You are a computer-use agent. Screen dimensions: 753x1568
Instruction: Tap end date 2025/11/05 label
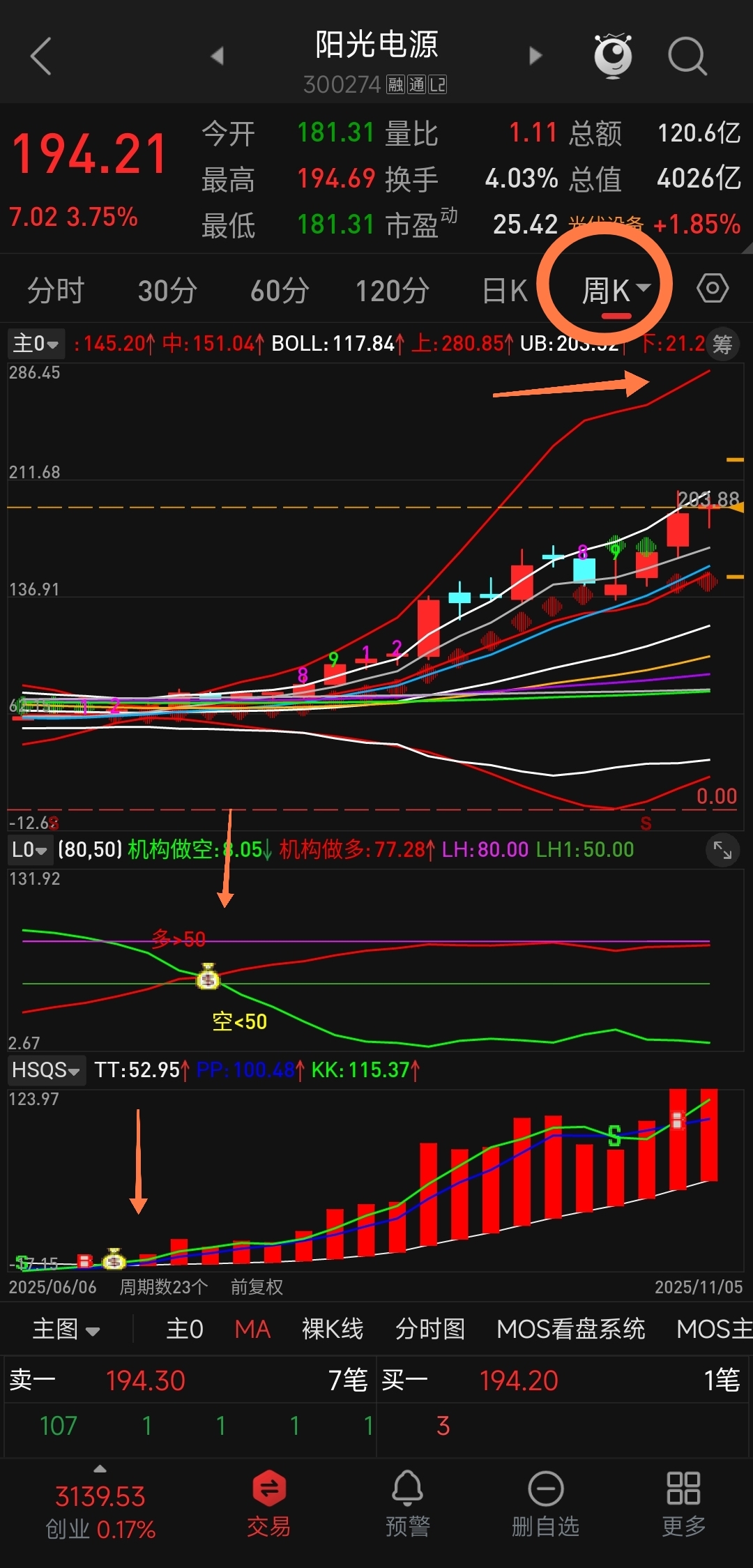click(699, 1287)
